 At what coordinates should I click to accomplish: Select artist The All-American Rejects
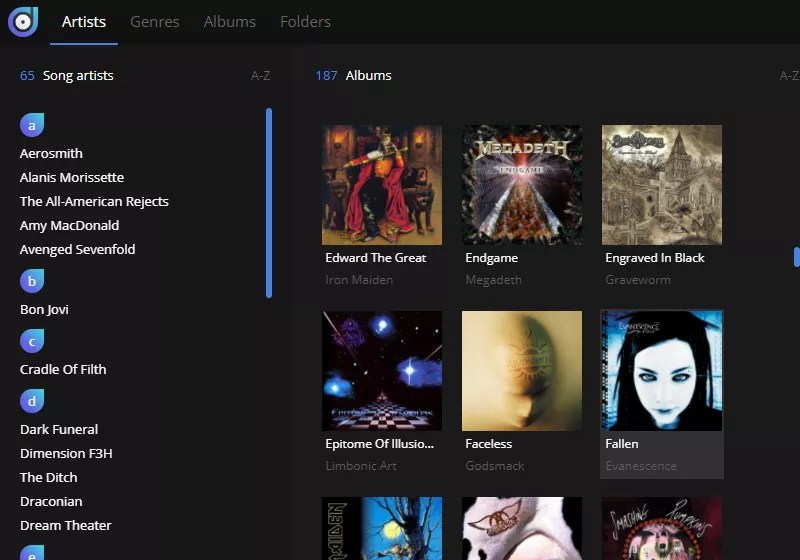point(94,201)
